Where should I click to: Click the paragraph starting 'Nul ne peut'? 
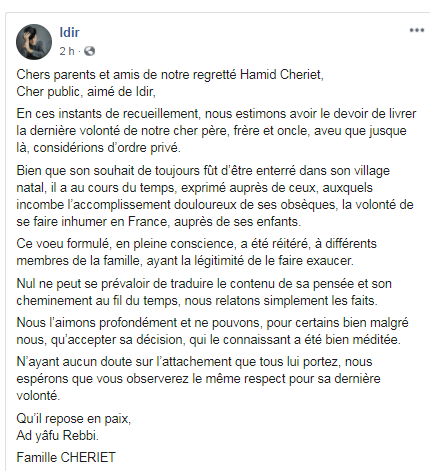(204, 292)
